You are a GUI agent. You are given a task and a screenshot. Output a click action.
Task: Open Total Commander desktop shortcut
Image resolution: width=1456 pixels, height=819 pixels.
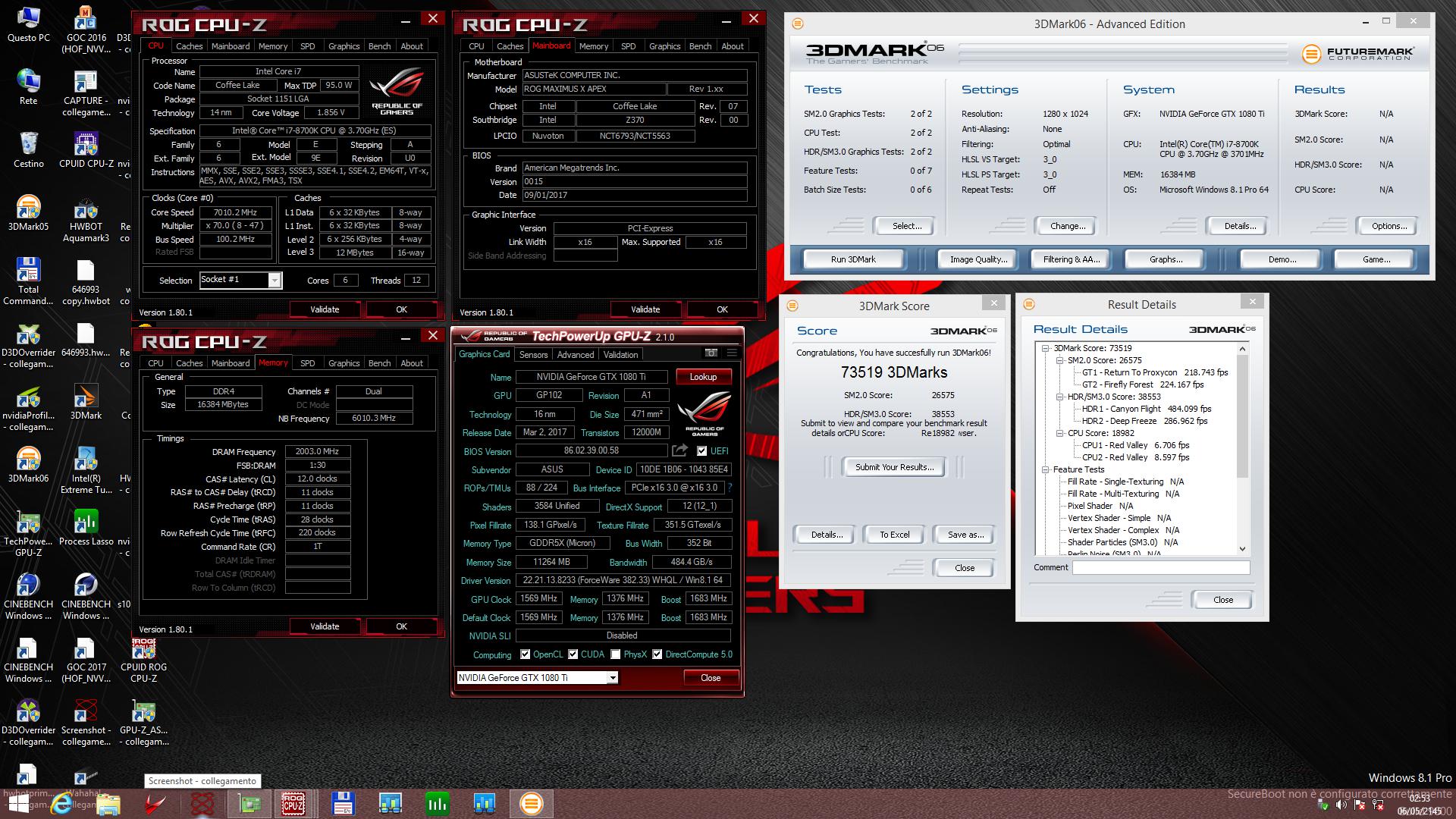[28, 281]
